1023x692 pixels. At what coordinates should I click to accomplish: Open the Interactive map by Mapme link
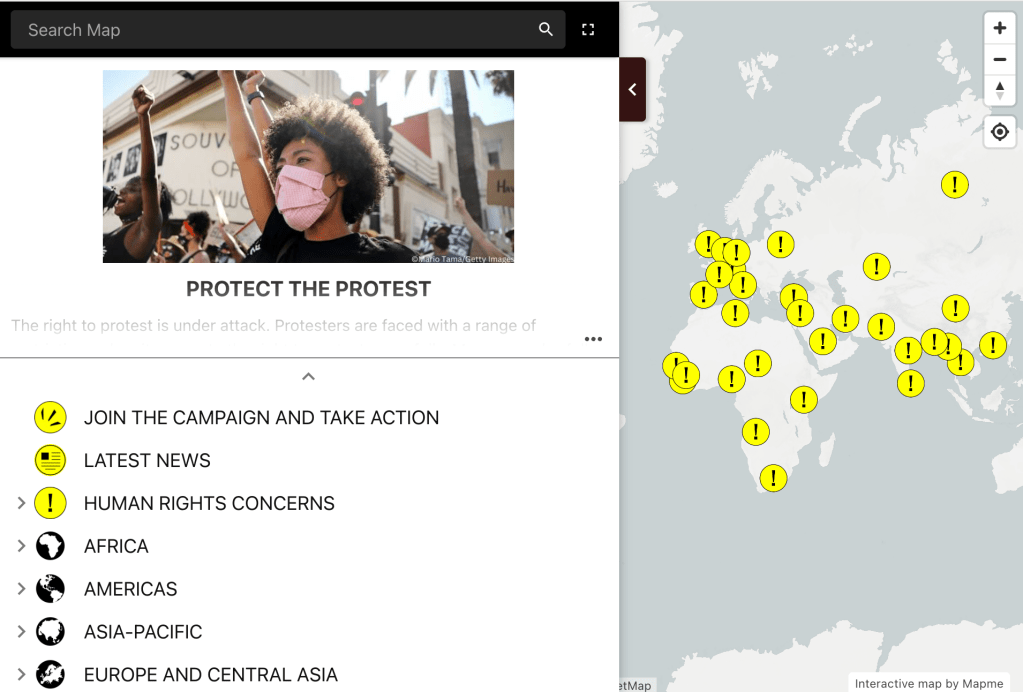click(x=928, y=684)
